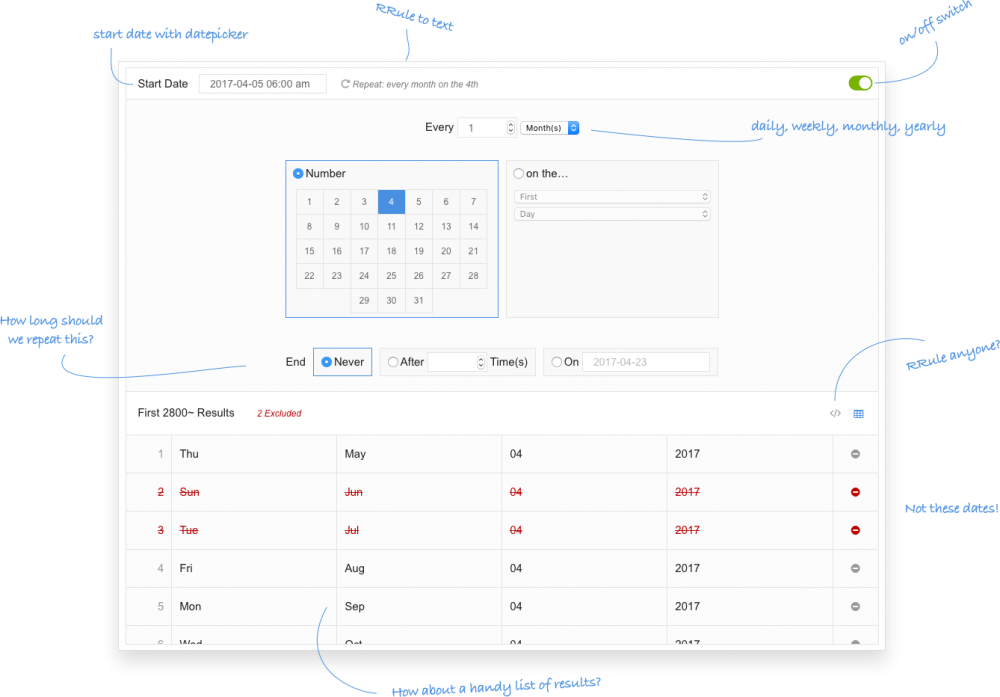This screenshot has height=697, width=1000.
Task: Click the 'Mon' cell in row 5
Action: click(x=254, y=606)
